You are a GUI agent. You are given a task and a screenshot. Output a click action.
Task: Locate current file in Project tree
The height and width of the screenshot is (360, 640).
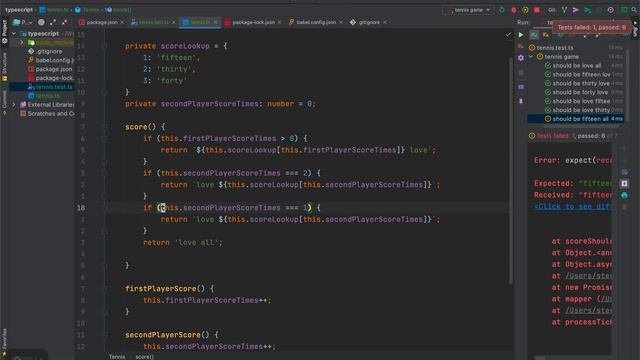pos(41,22)
